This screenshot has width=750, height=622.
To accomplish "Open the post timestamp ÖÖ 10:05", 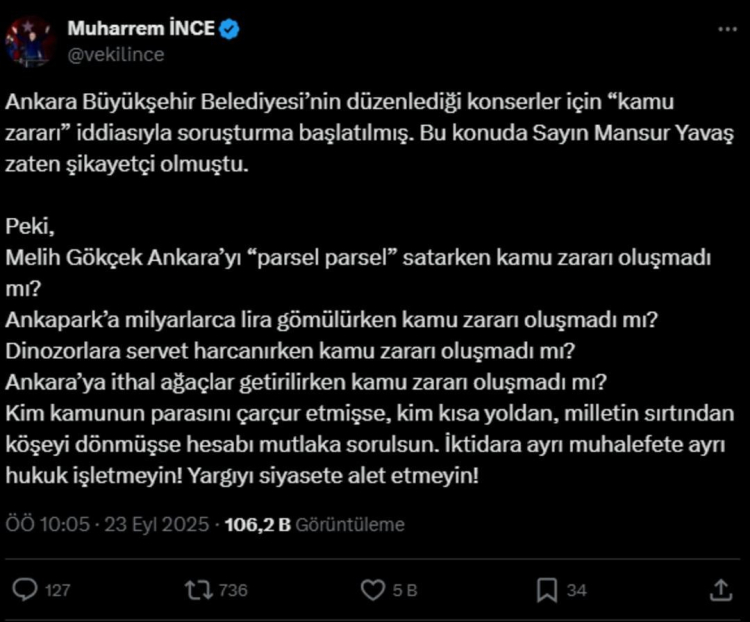I will (48, 524).
